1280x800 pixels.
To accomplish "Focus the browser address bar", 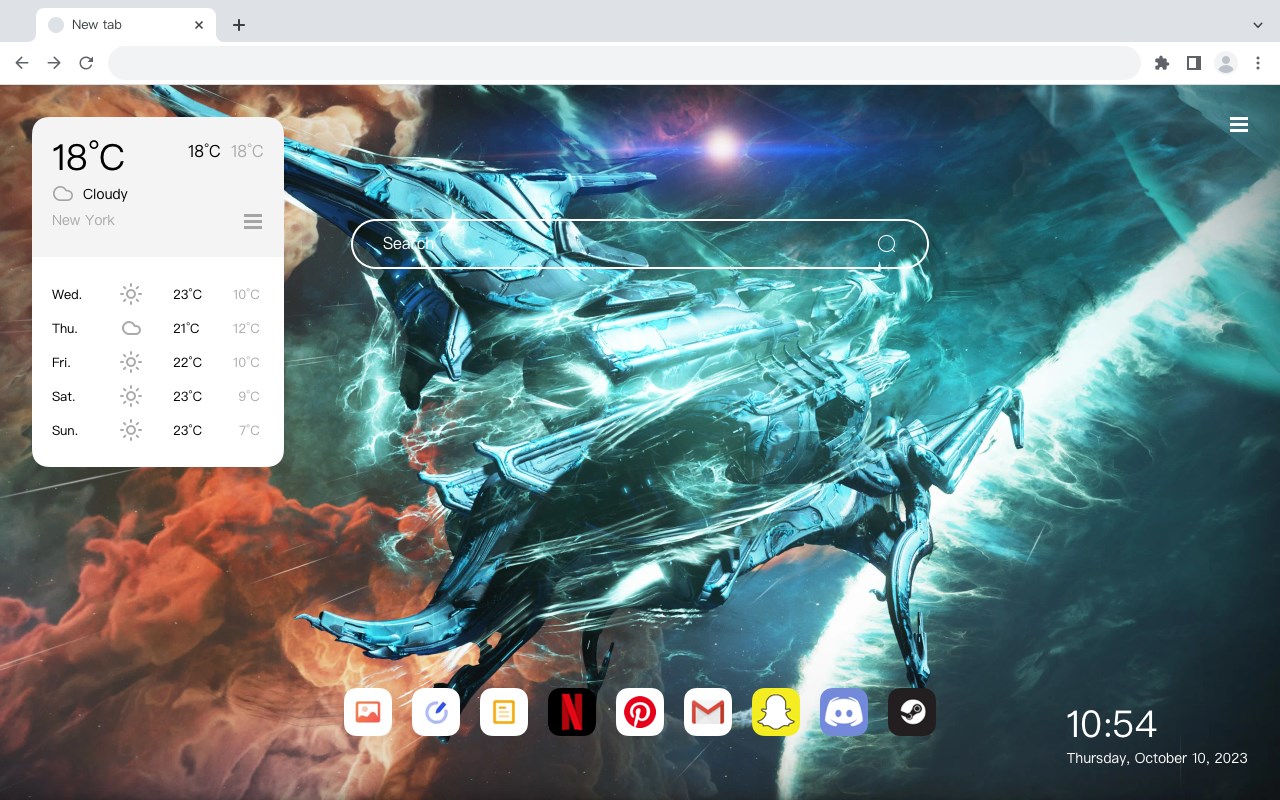I will (x=624, y=63).
